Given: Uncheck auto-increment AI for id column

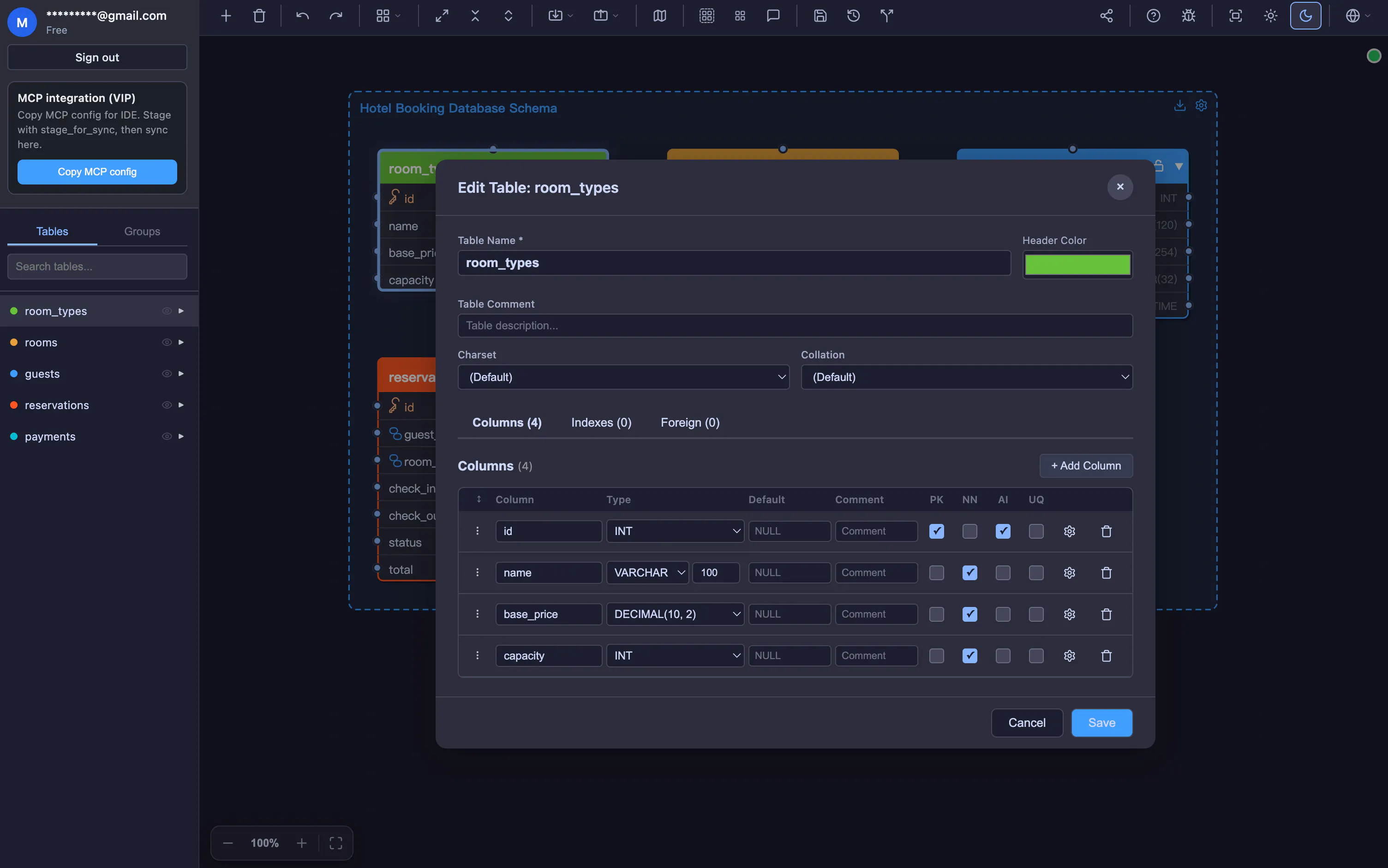Looking at the screenshot, I should 1003,532.
